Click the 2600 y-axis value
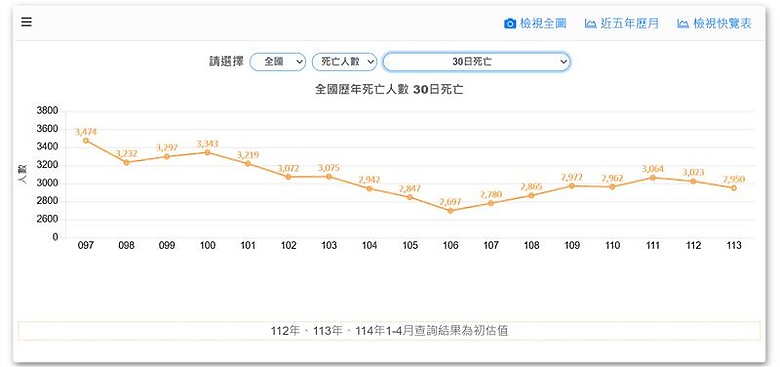 (x=47, y=219)
